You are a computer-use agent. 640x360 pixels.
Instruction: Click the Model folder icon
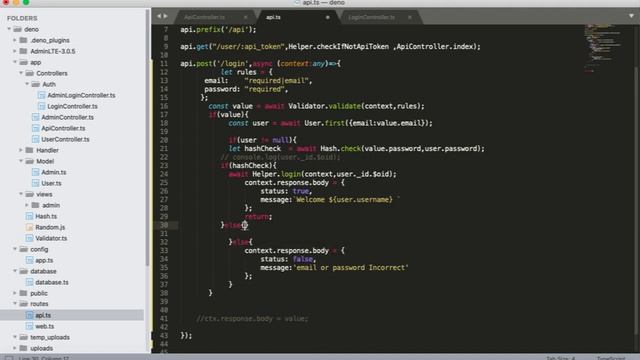point(29,161)
